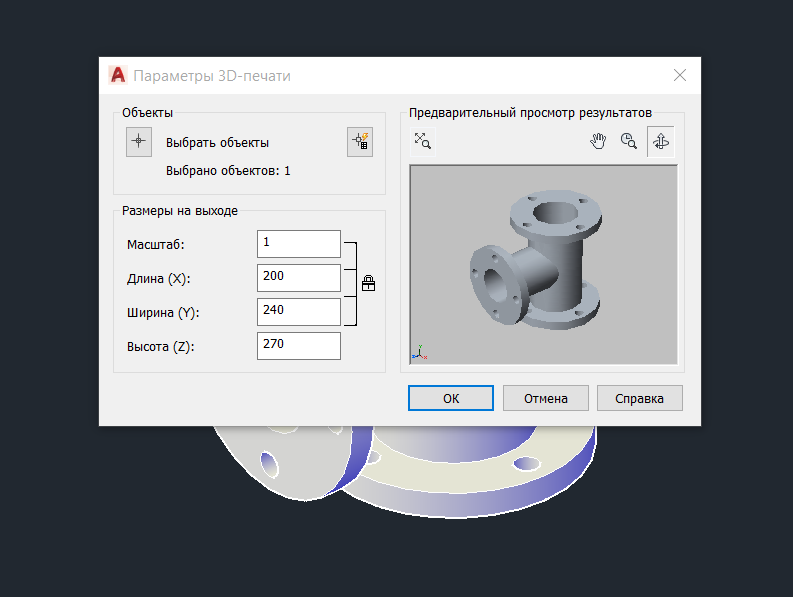The image size is (793, 597).
Task: Close the 3D print options dialog
Action: tap(680, 75)
